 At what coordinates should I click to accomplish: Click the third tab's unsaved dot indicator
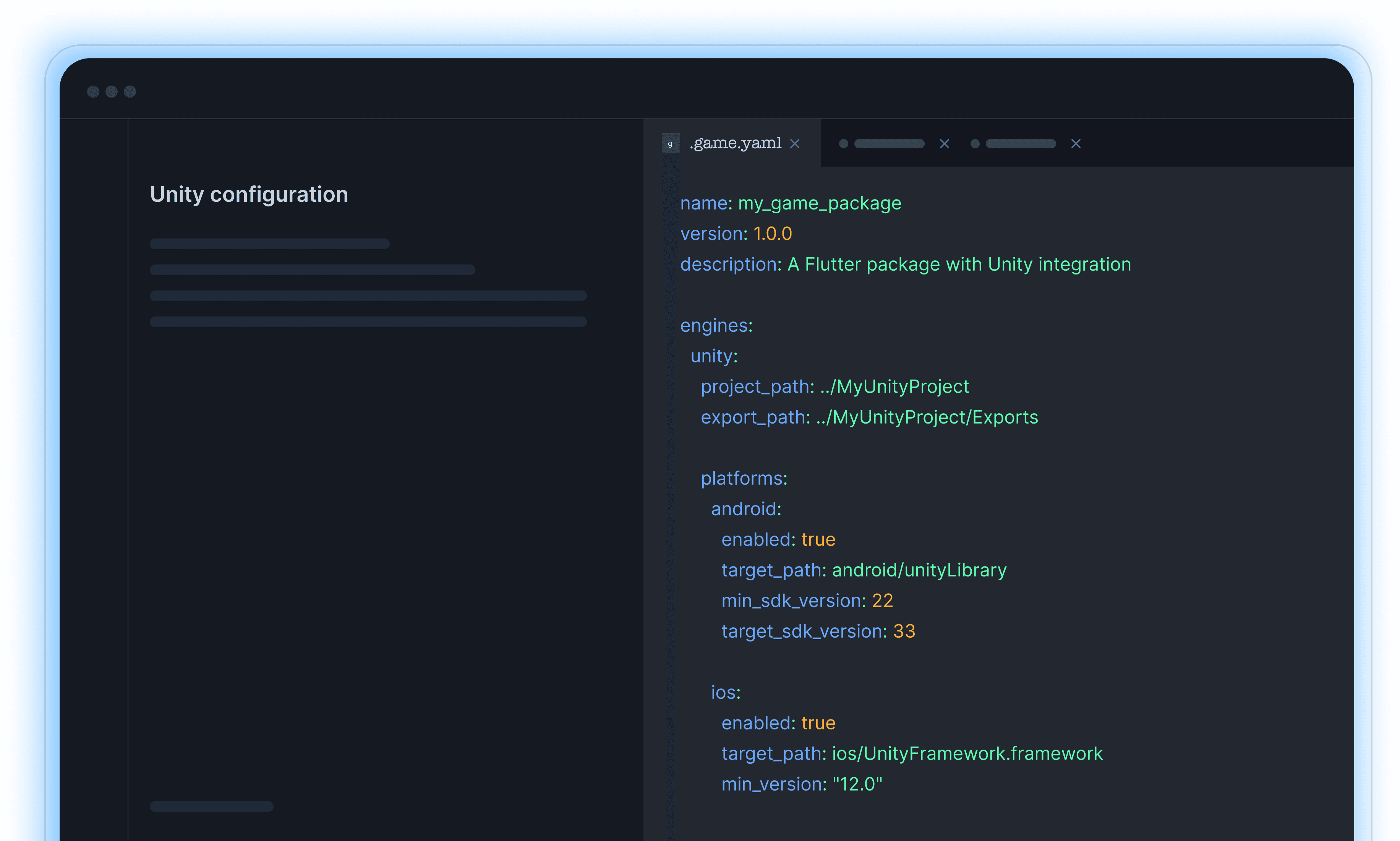point(975,144)
